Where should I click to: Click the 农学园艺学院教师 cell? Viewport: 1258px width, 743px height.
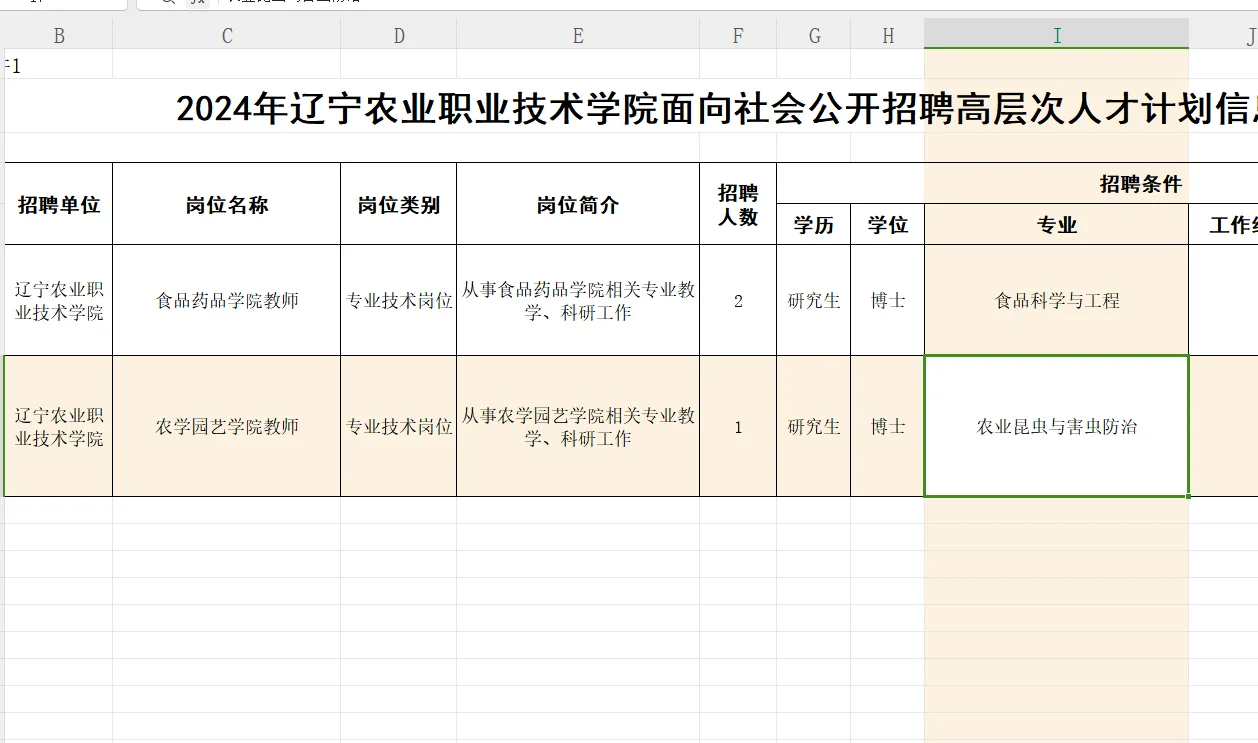pos(227,426)
